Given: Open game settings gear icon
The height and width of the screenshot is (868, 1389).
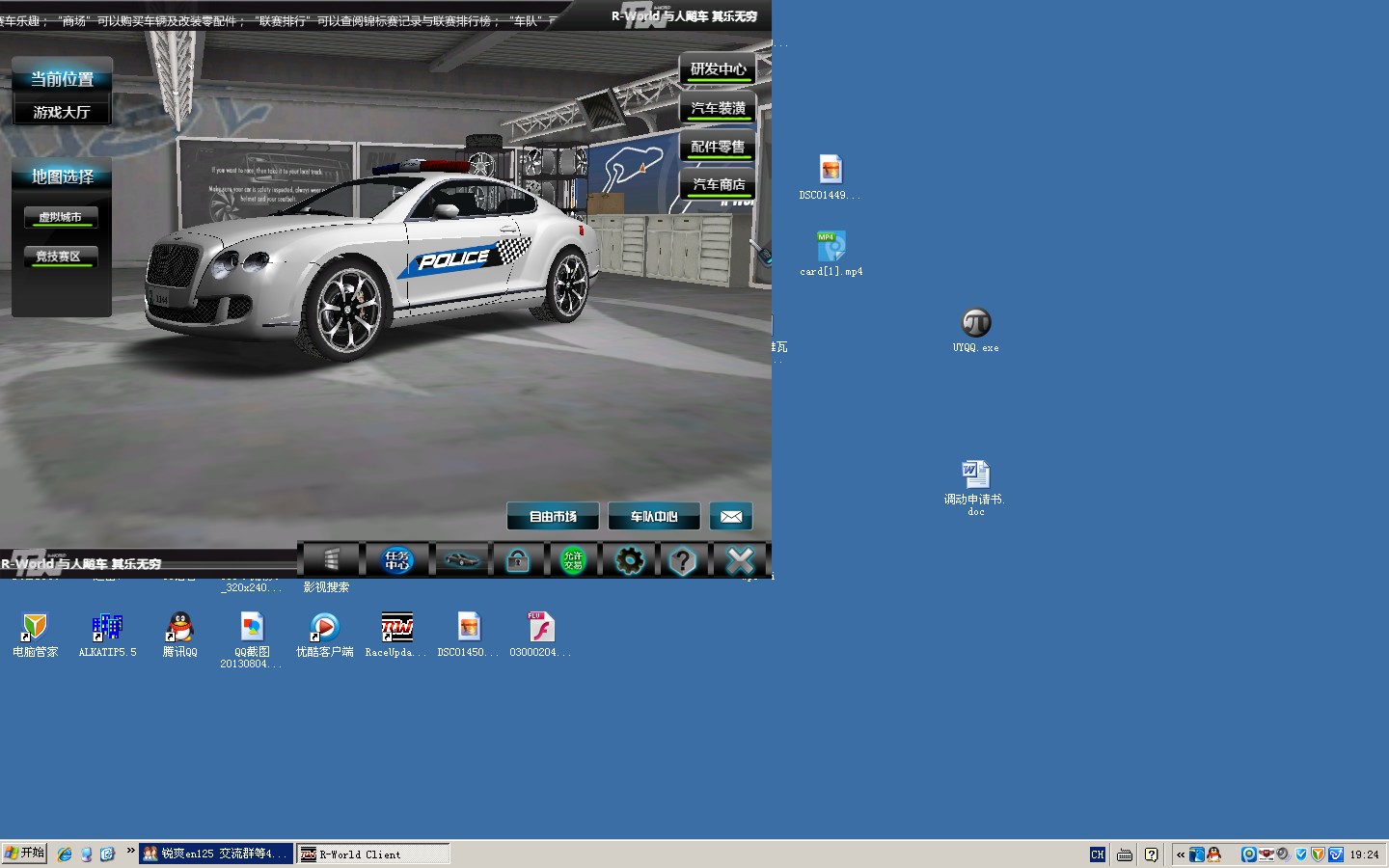Looking at the screenshot, I should 629,559.
